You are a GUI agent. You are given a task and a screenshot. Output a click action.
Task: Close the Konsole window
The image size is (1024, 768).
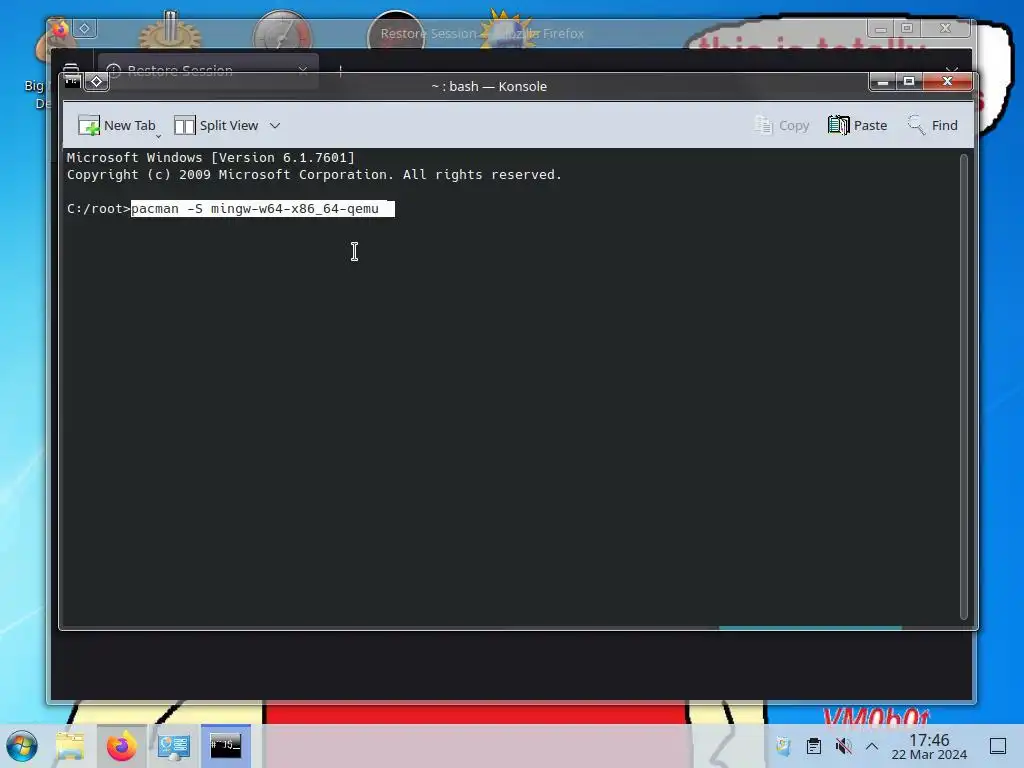pos(947,82)
